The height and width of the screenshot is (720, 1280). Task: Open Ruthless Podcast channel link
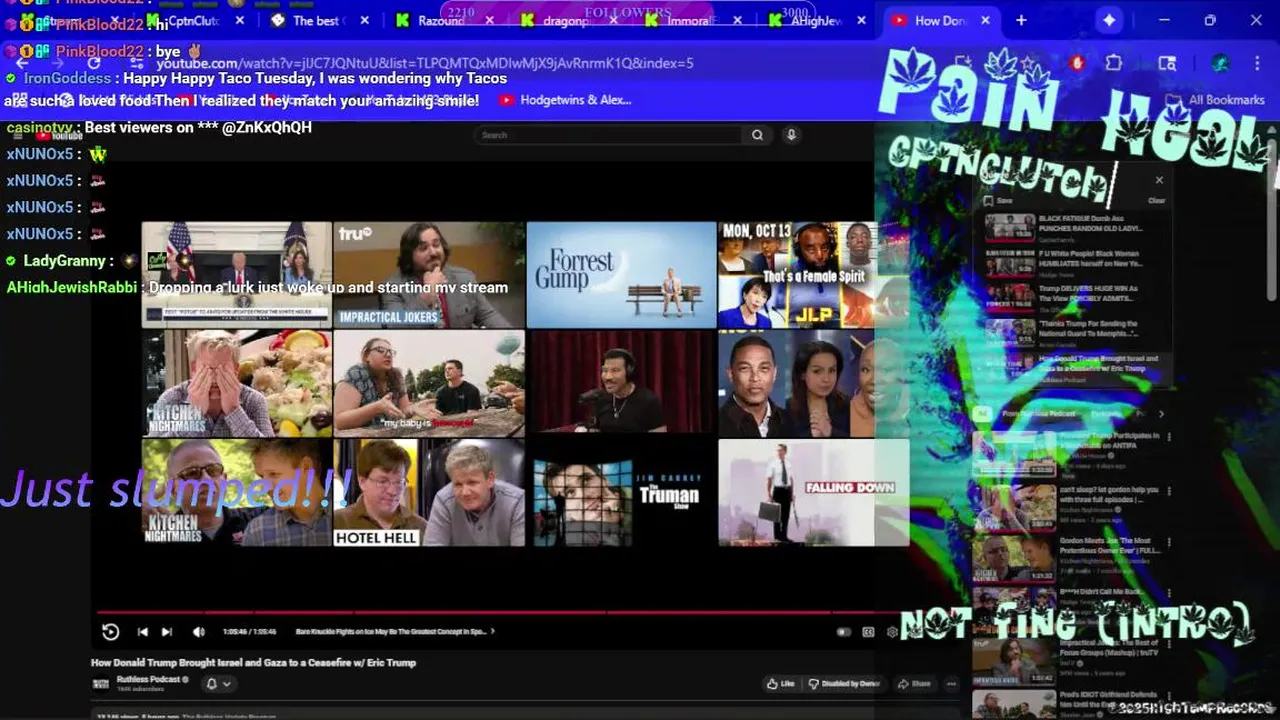pyautogui.click(x=147, y=679)
